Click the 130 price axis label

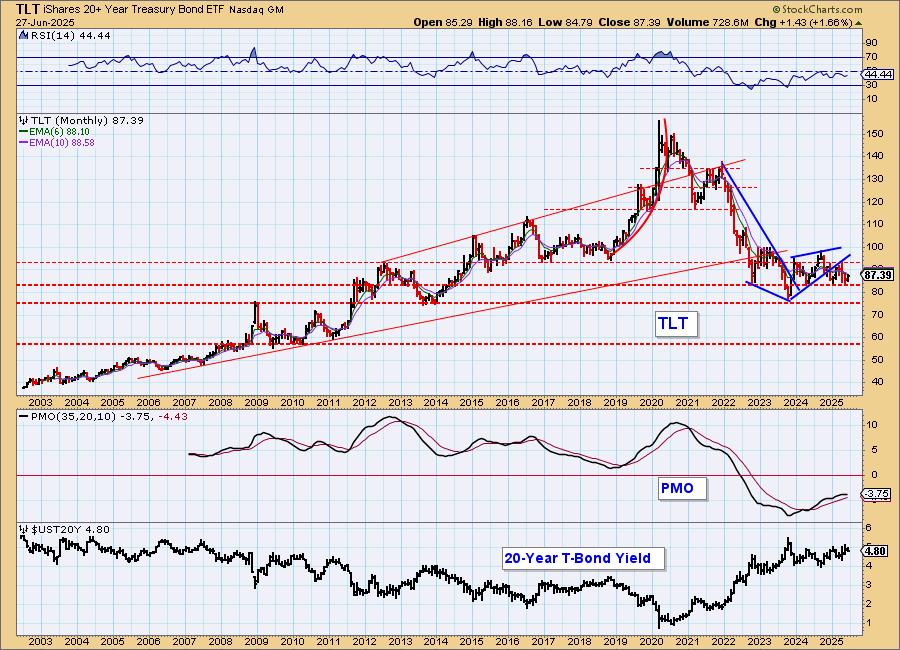(x=875, y=179)
